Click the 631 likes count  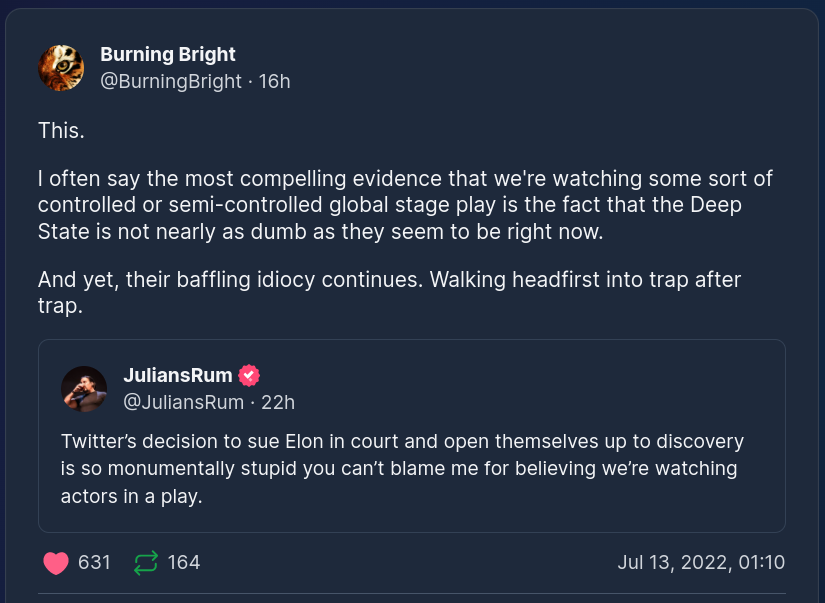(x=94, y=563)
